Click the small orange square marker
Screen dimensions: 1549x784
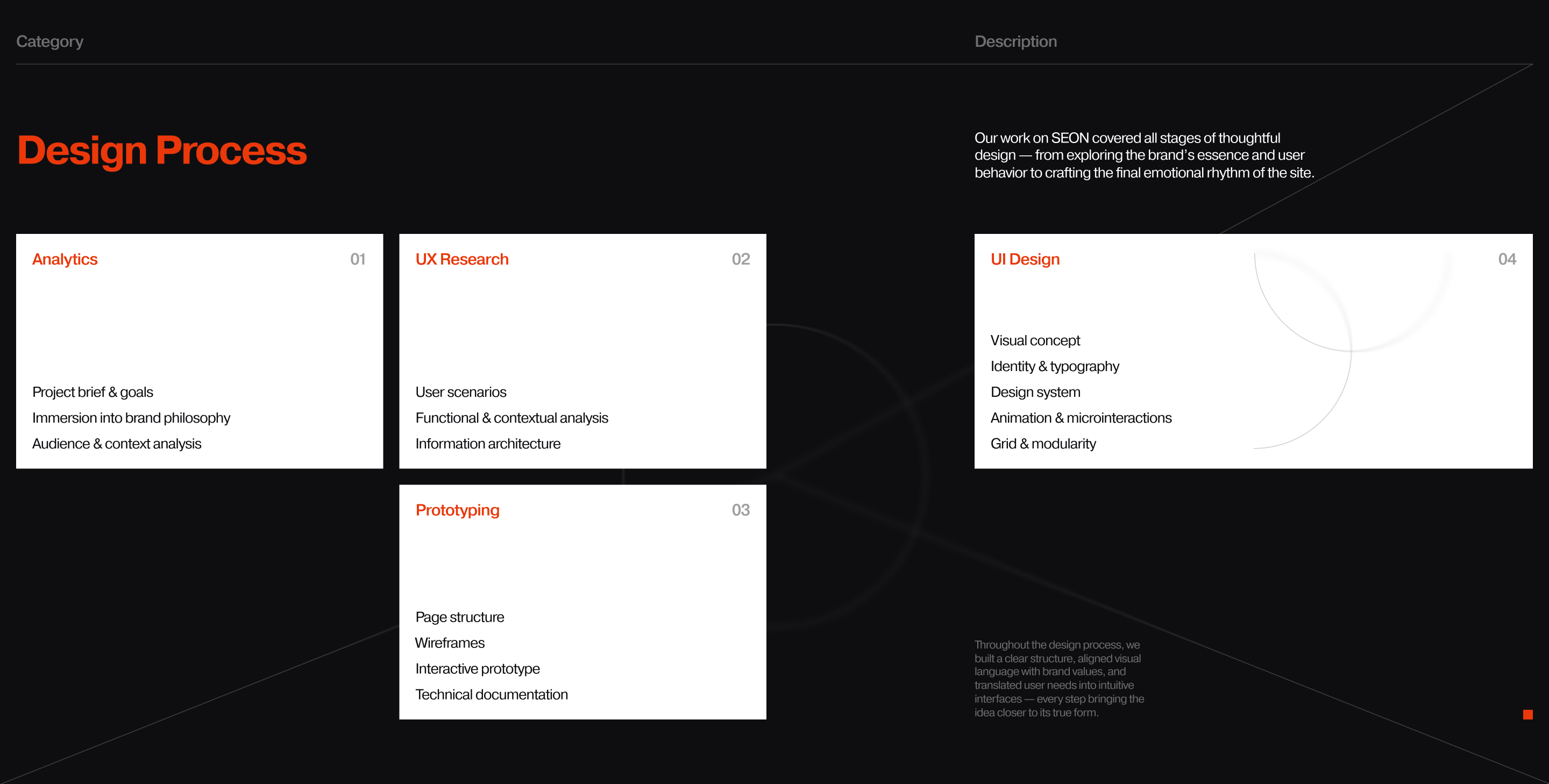[x=1527, y=714]
